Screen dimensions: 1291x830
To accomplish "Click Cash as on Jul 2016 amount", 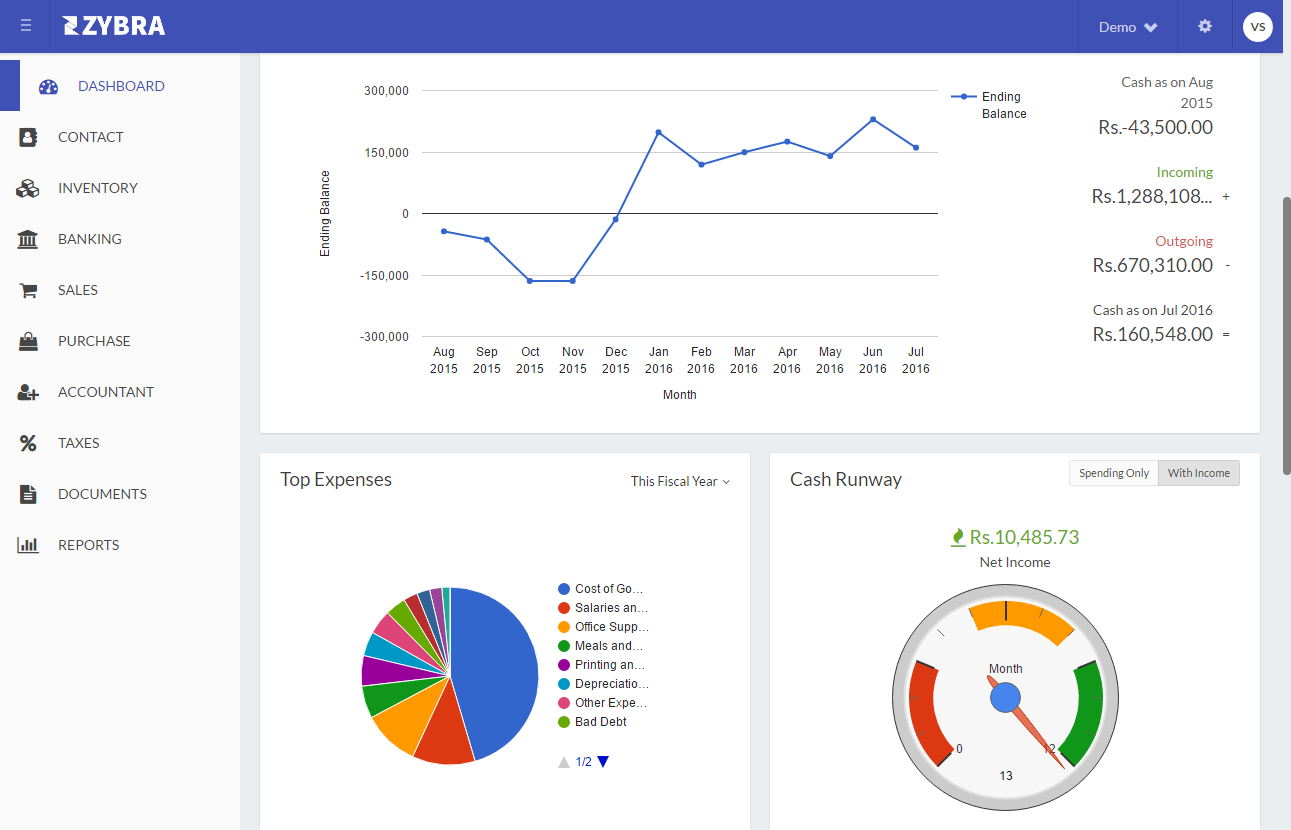I will [x=1153, y=334].
